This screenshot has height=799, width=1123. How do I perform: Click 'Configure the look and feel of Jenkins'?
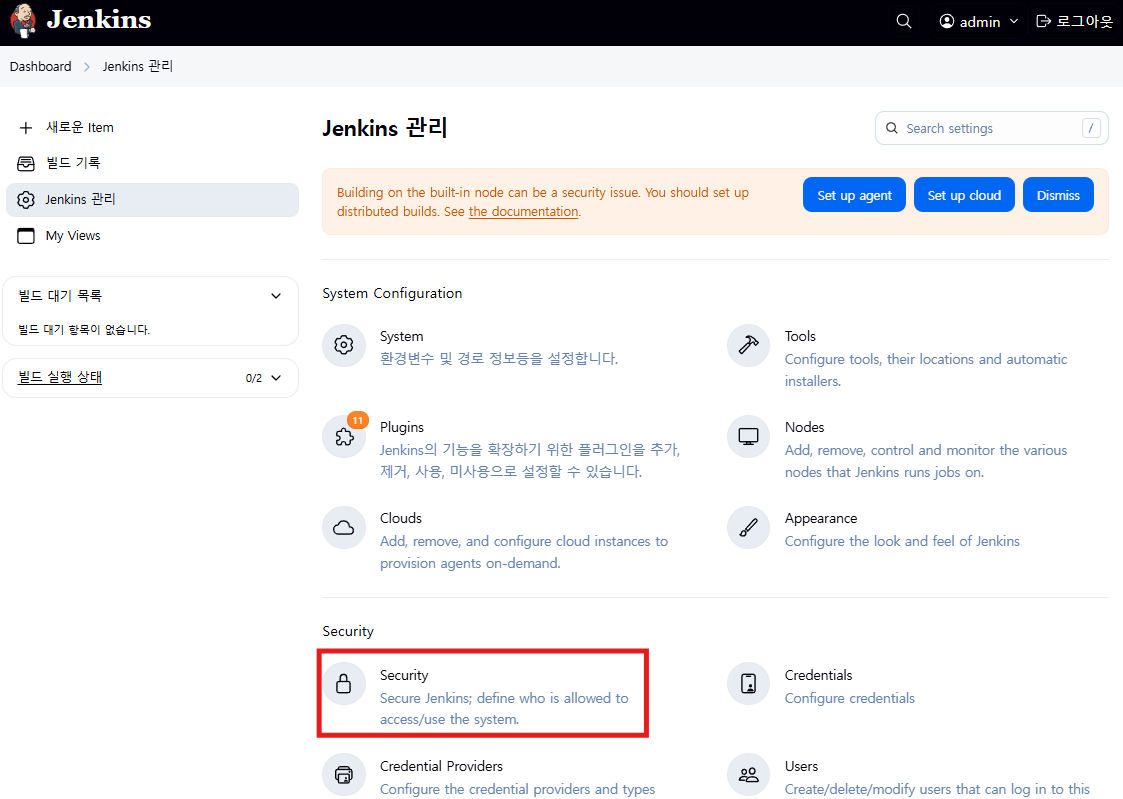click(x=902, y=541)
